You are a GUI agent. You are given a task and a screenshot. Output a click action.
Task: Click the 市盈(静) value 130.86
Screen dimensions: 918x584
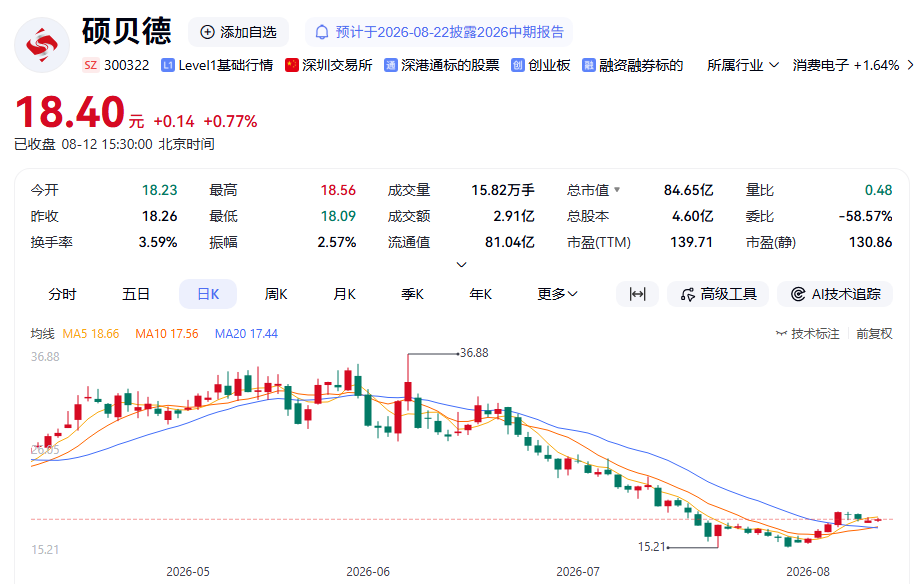(871, 242)
